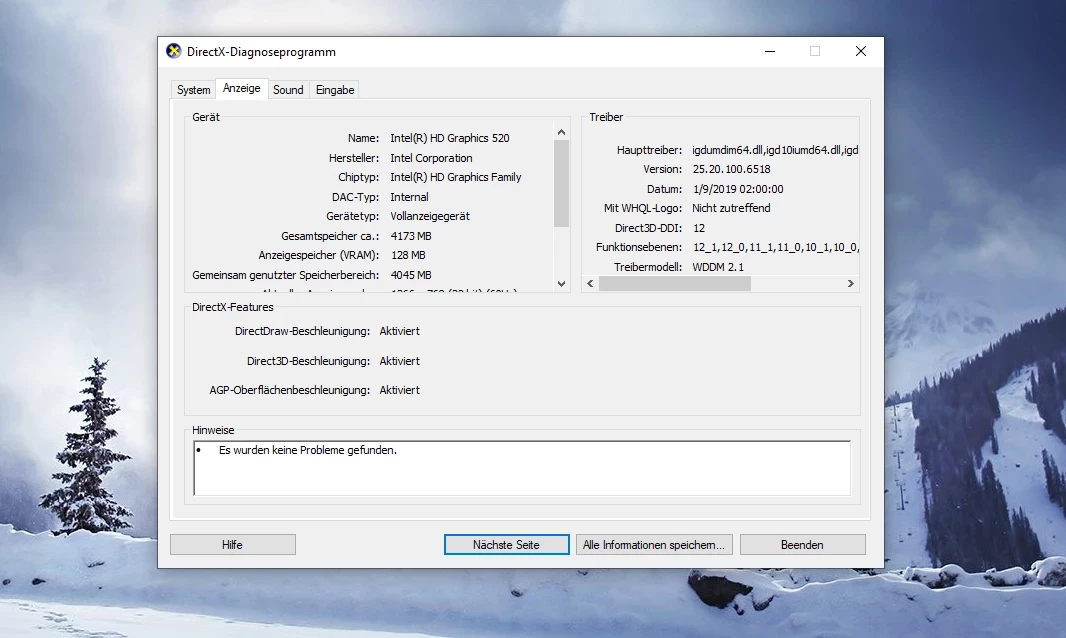Click the left arrow of the Treiber scrollbar

click(590, 284)
